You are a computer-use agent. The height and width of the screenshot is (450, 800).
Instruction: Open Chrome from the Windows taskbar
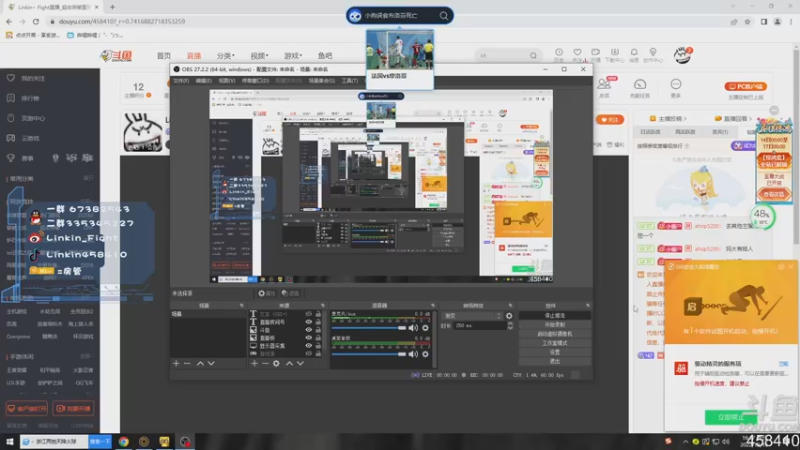click(123, 441)
